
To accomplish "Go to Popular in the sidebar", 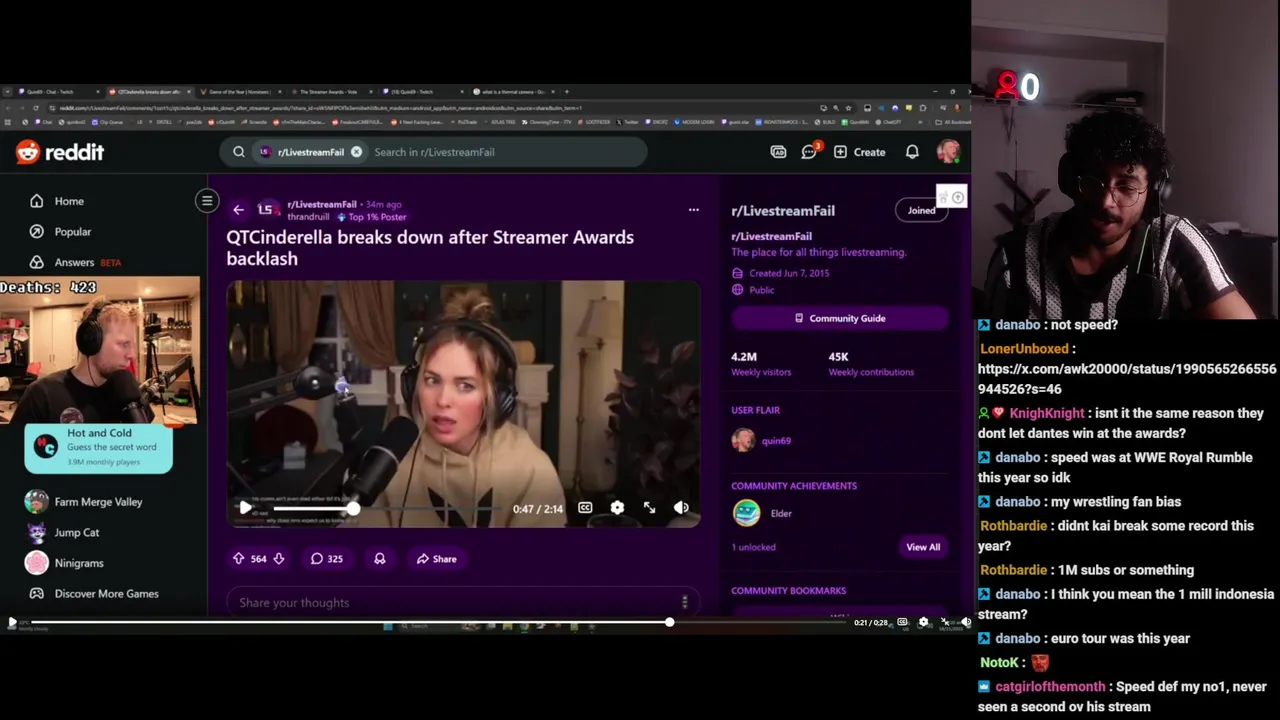I will (61, 232).
